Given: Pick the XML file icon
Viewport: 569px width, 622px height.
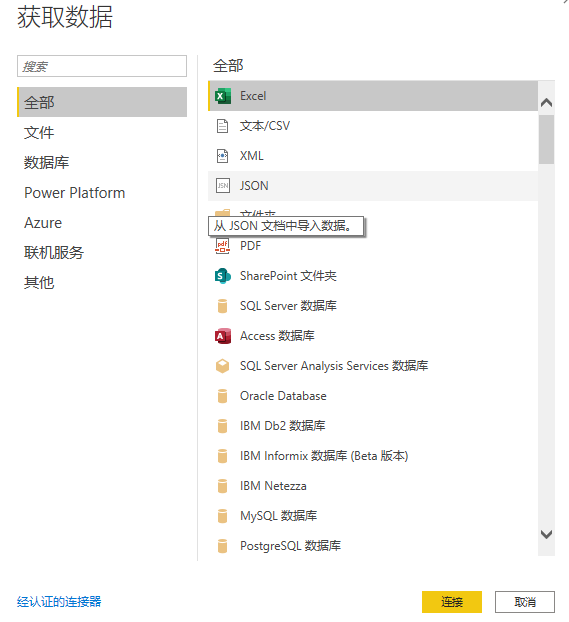Looking at the screenshot, I should pos(222,156).
